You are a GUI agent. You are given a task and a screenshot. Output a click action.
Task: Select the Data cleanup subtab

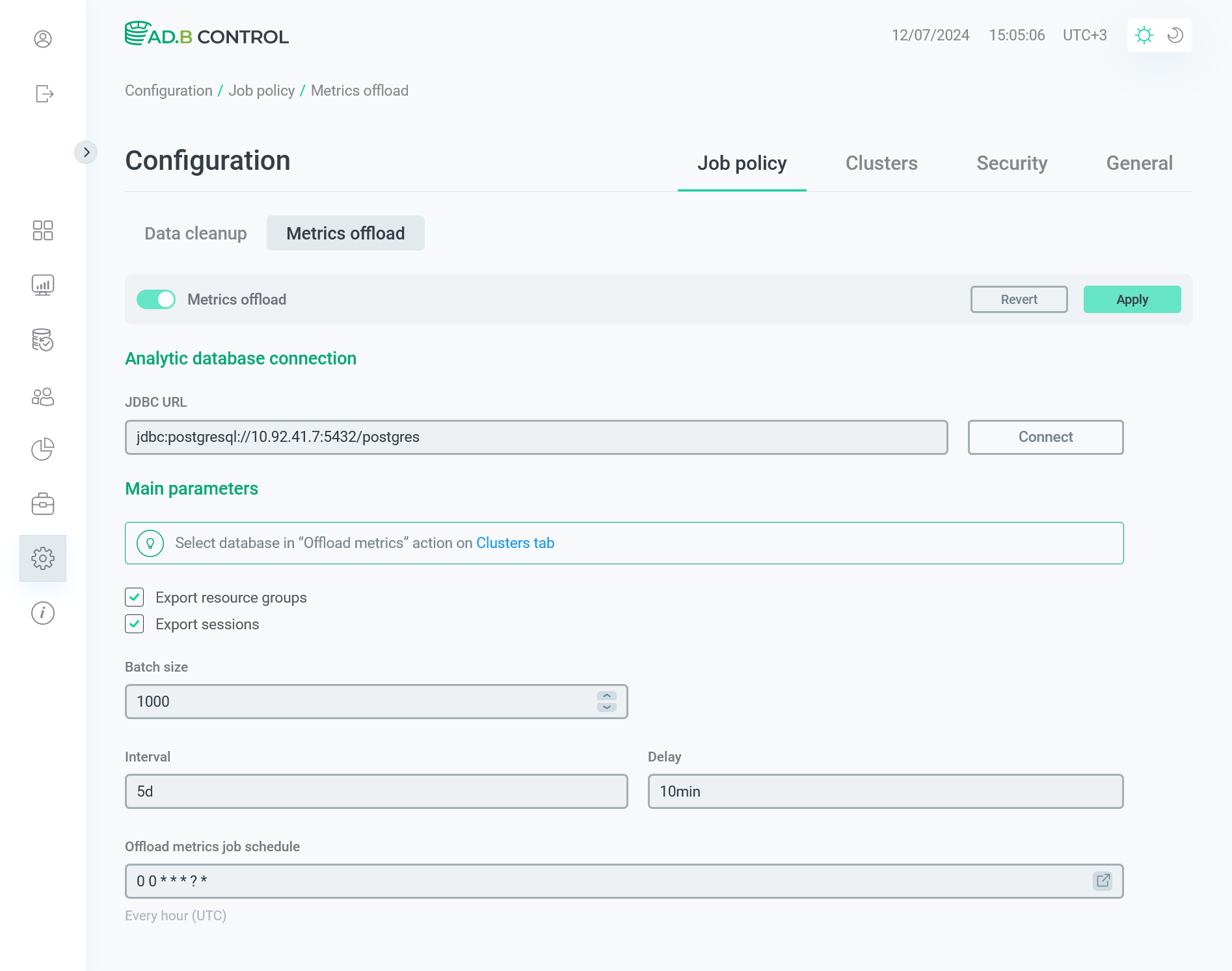[196, 234]
